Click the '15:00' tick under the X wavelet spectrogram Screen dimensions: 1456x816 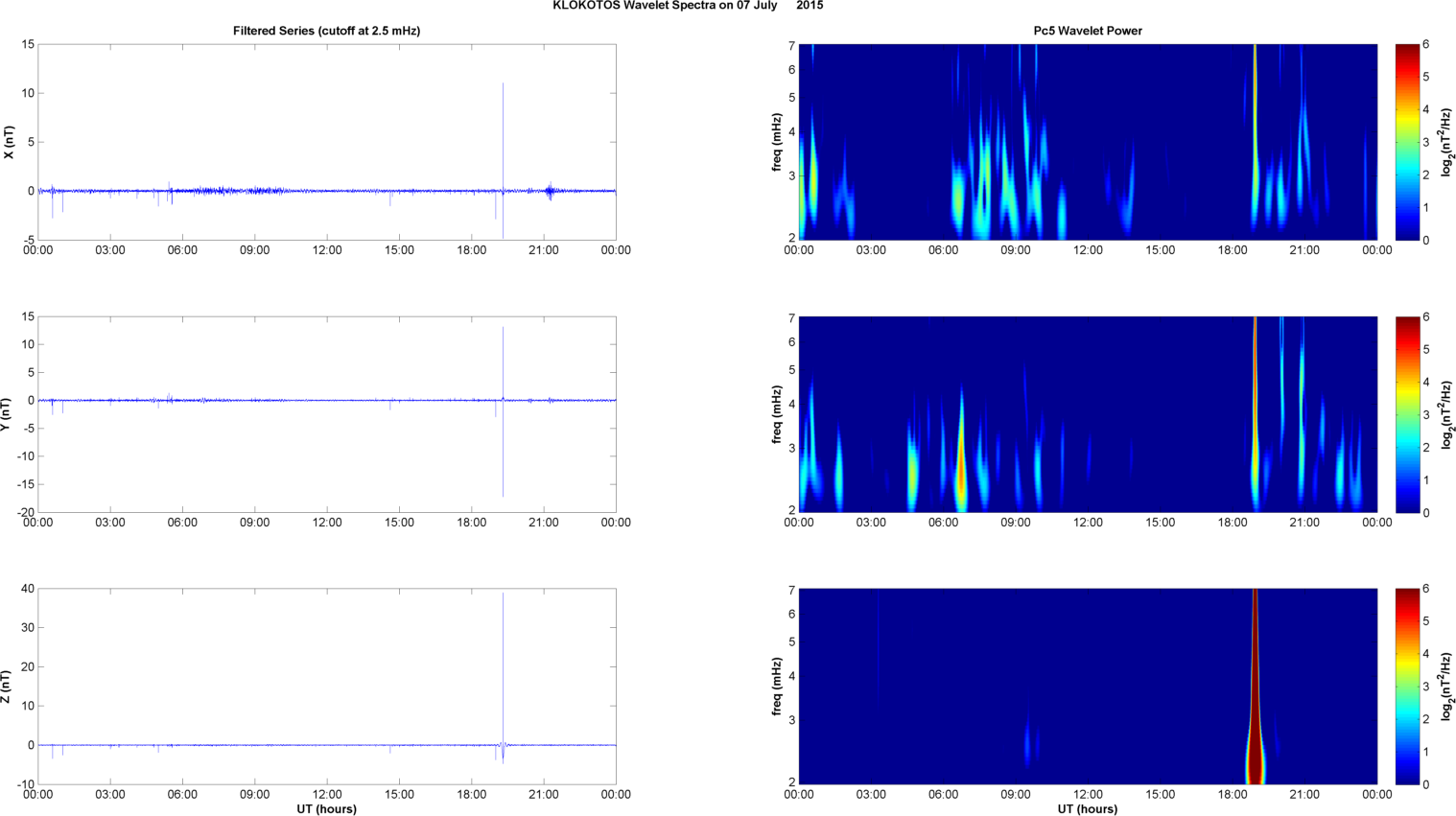(x=1160, y=250)
